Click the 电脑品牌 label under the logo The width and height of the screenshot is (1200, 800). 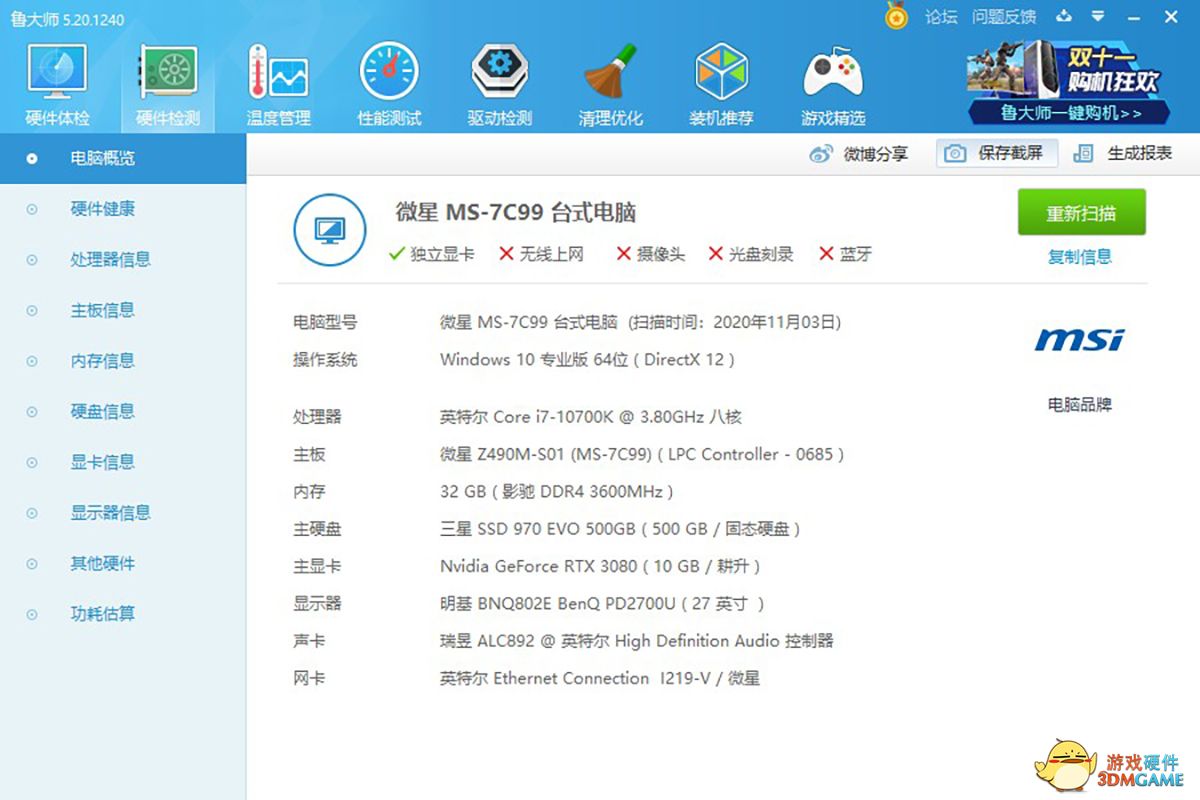click(1080, 405)
